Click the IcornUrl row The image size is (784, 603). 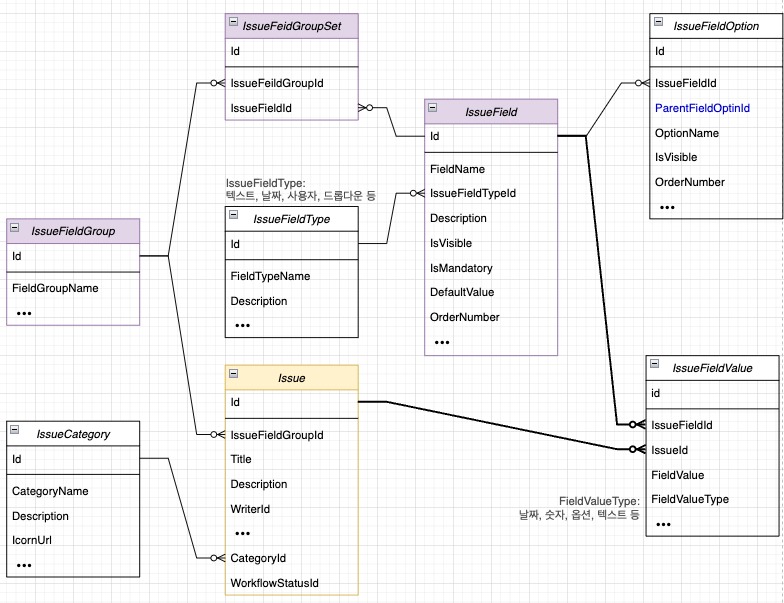pos(73,540)
